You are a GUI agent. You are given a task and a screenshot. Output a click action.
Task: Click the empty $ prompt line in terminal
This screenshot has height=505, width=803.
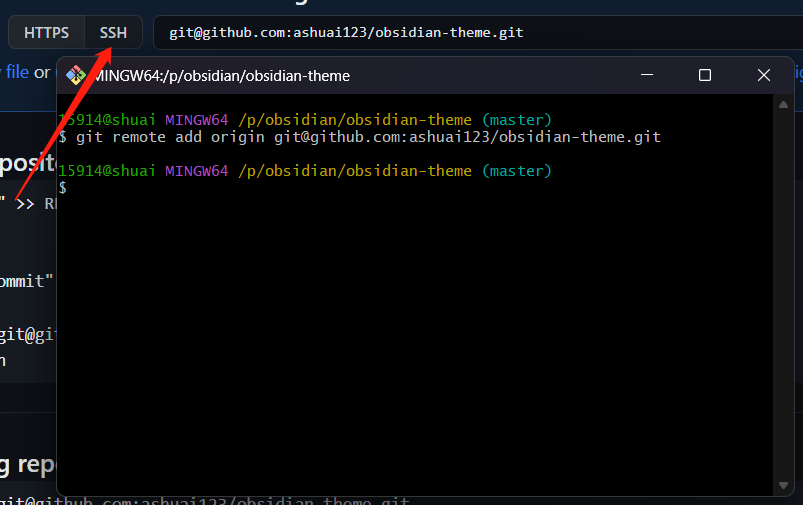click(x=63, y=188)
